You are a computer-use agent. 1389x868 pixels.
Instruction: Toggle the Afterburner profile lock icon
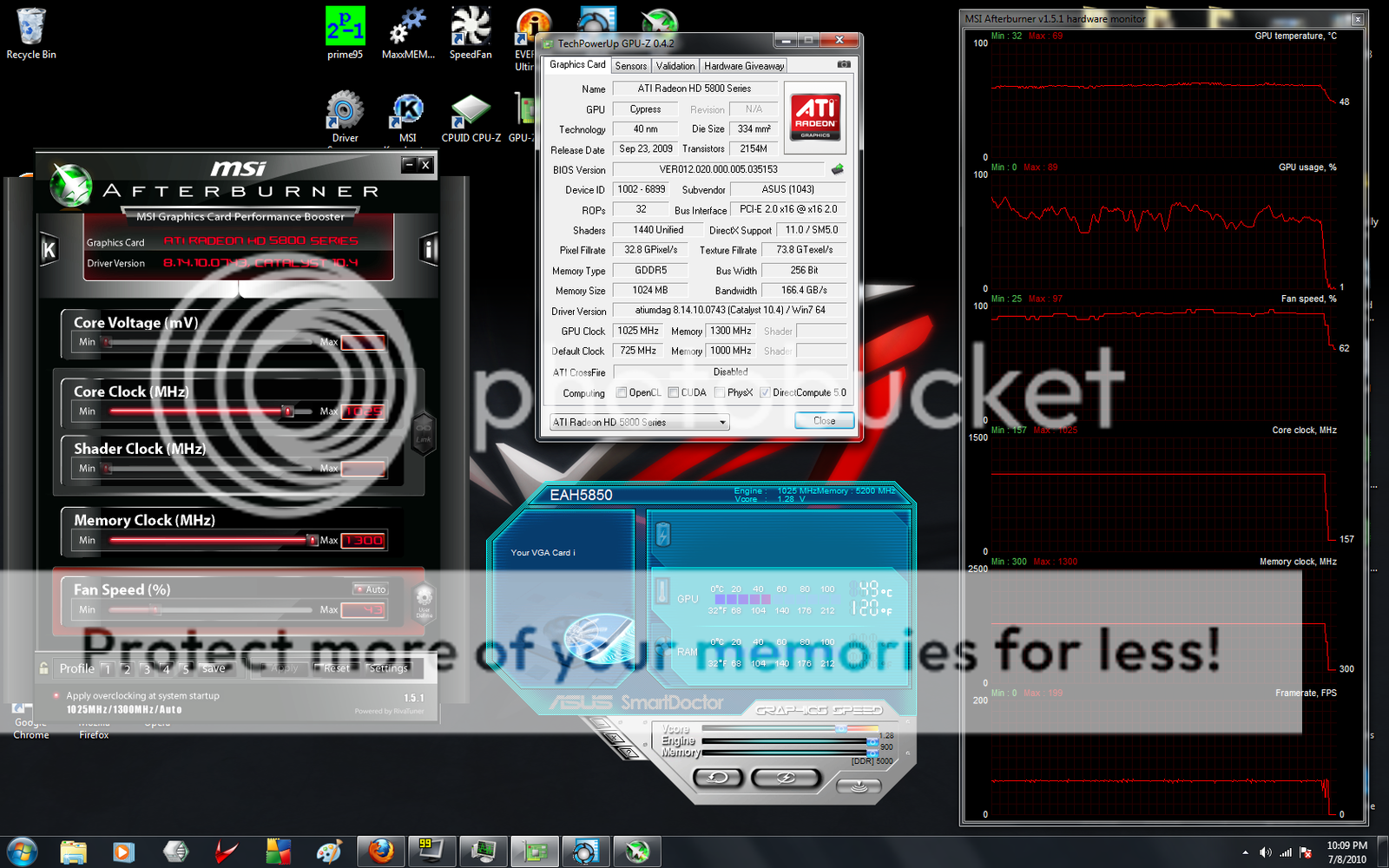coord(43,667)
